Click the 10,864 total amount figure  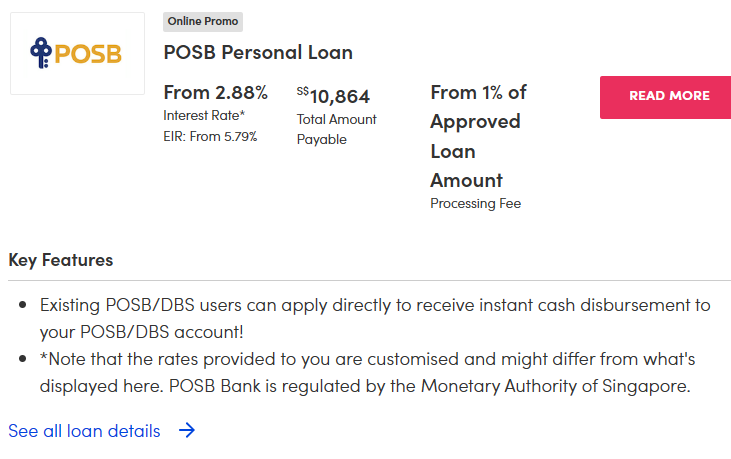pyautogui.click(x=340, y=96)
